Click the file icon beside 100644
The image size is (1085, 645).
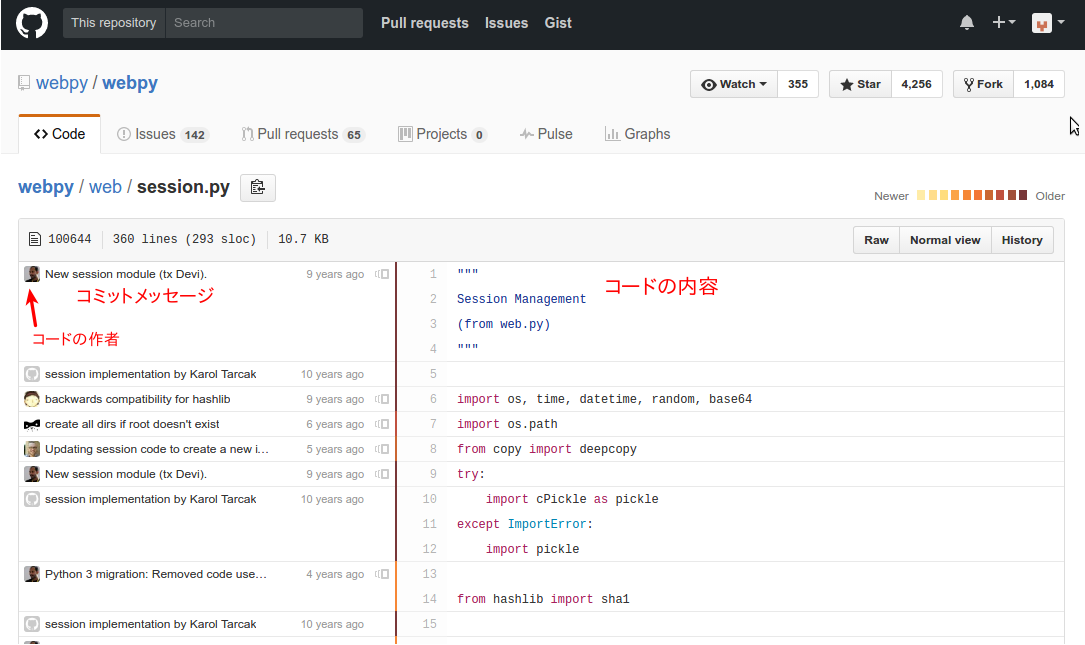(35, 239)
